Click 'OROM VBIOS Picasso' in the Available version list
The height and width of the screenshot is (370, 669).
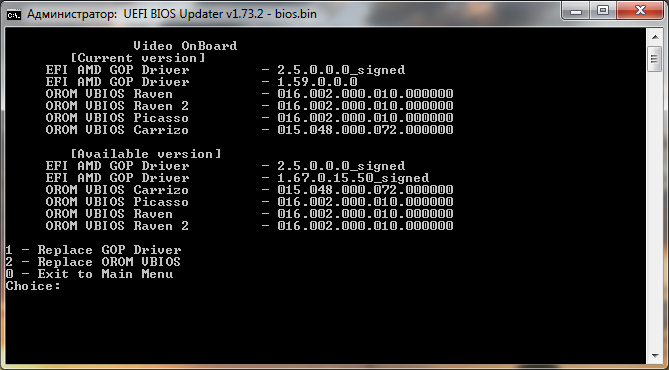click(117, 201)
